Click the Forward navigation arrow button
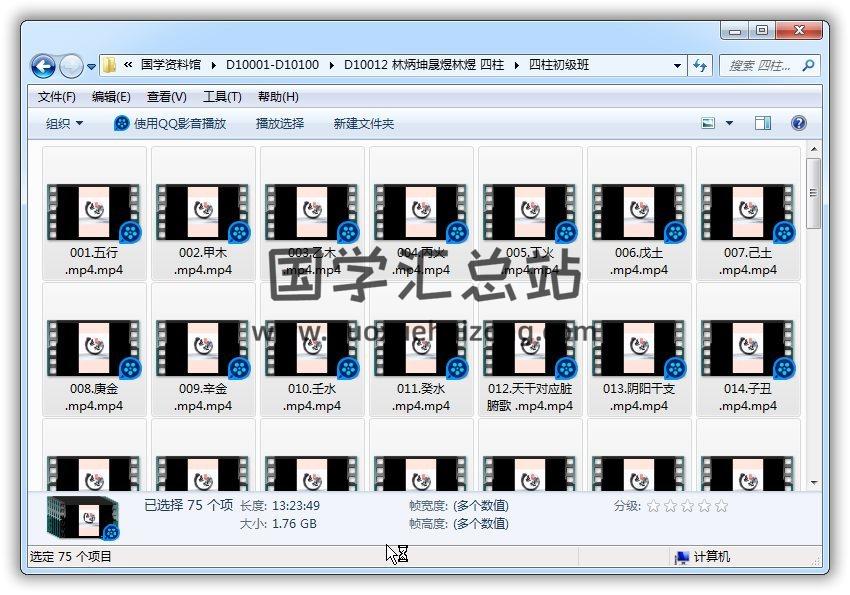850x595 pixels. (x=72, y=66)
